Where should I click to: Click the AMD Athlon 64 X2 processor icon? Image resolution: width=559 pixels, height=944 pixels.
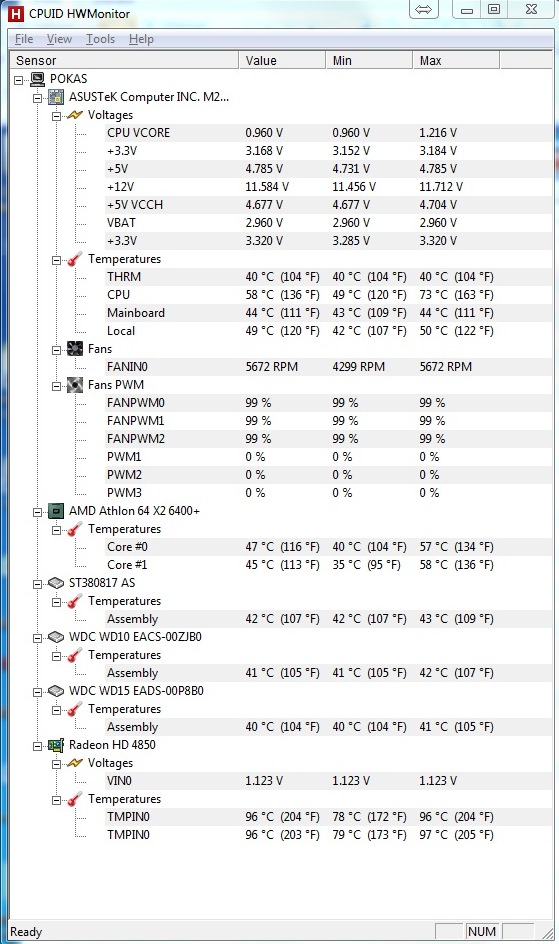tap(56, 511)
